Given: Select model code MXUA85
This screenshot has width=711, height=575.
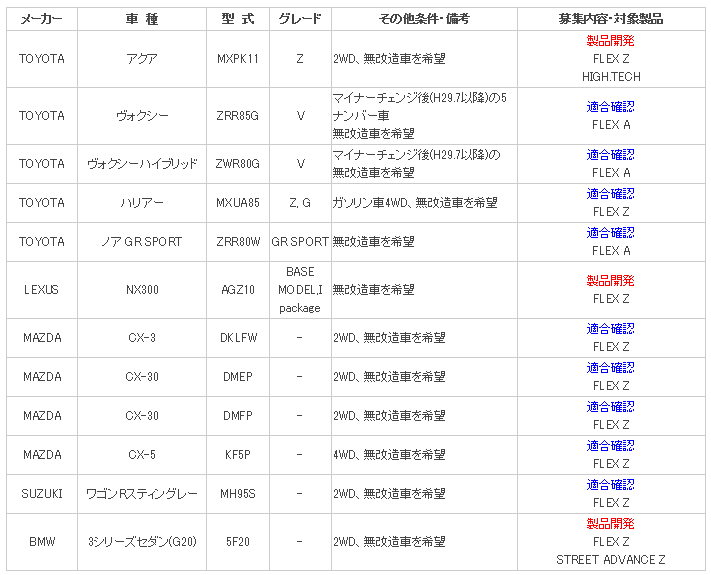Looking at the screenshot, I should 238,203.
